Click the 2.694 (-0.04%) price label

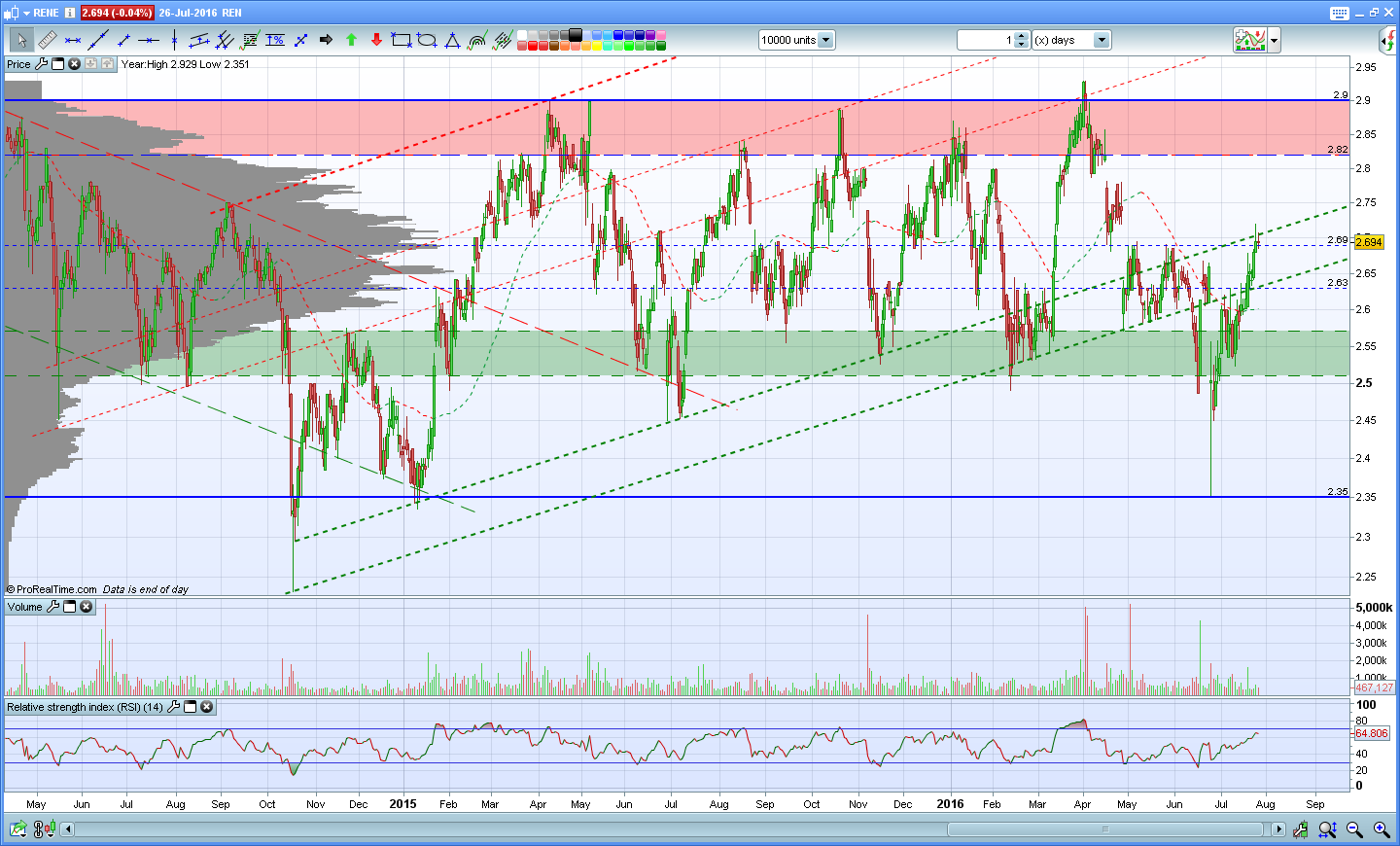point(117,13)
